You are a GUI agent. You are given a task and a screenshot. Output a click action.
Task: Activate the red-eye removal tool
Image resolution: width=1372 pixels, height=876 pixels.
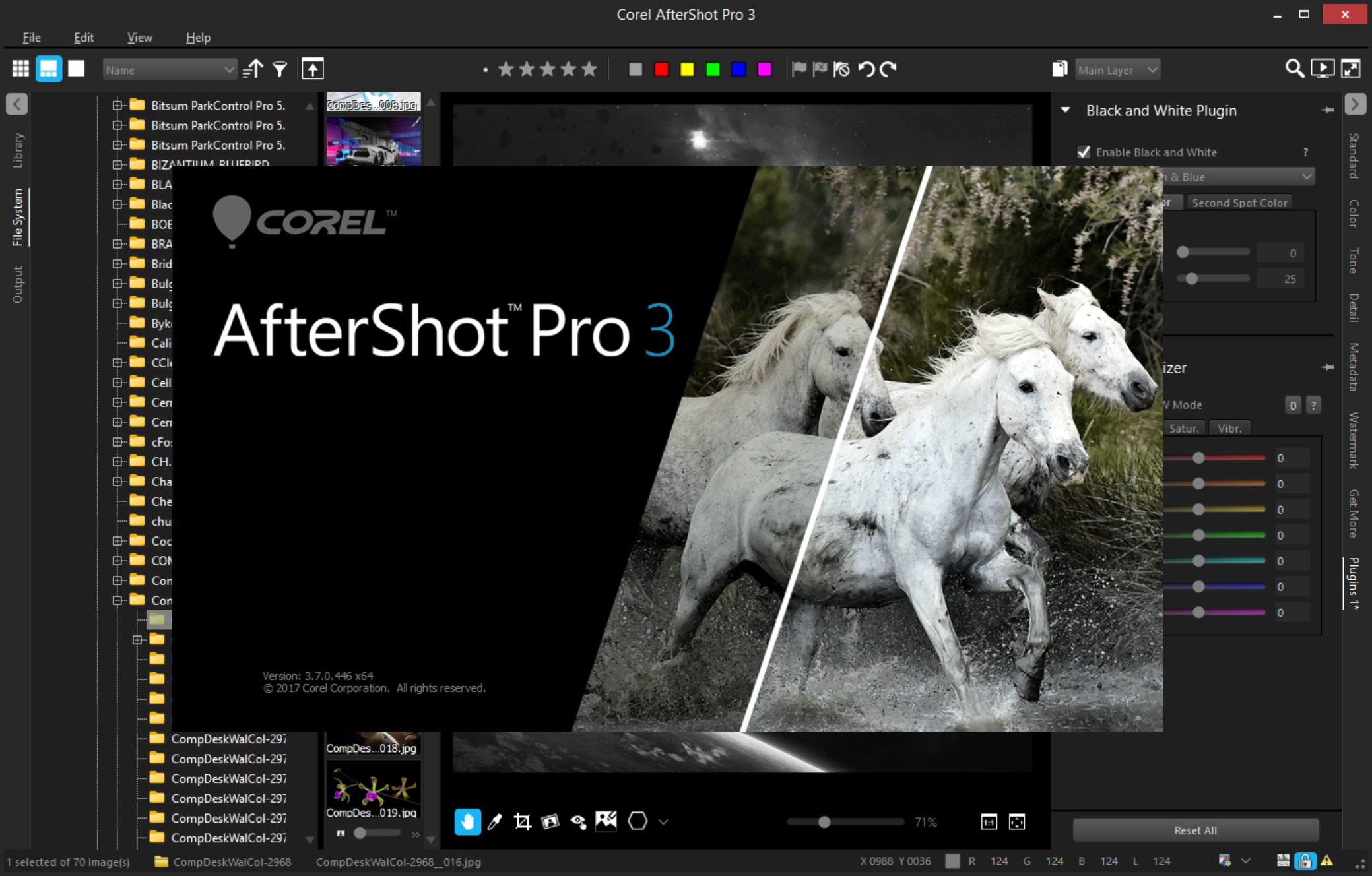(578, 821)
